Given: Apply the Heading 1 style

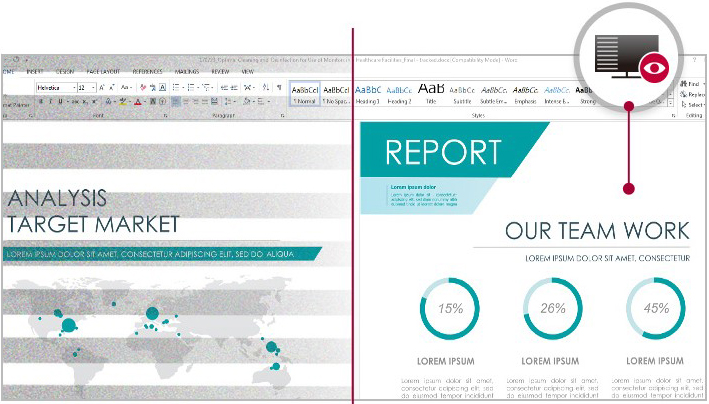Looking at the screenshot, I should pos(369,93).
